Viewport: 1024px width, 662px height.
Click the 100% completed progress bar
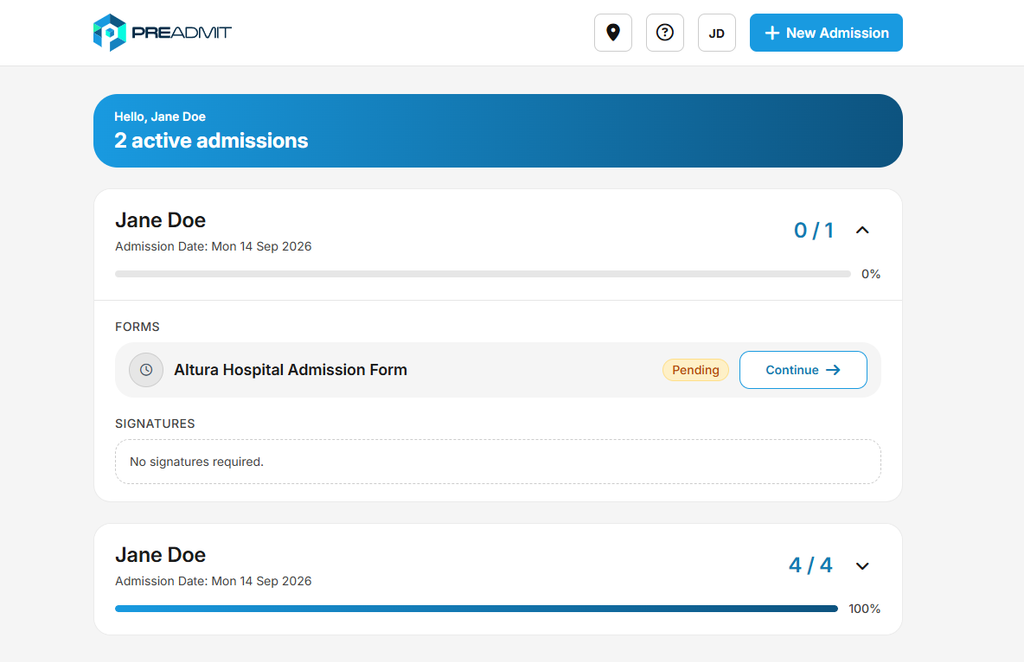click(476, 608)
